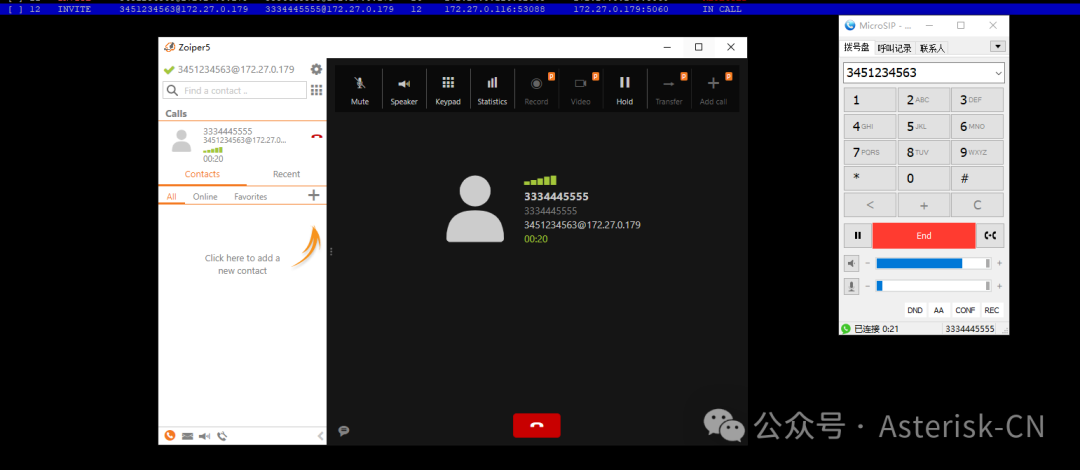Screen dimensions: 1080x470
Task: Hang up with large red button in Zoiper5
Action: [537, 425]
